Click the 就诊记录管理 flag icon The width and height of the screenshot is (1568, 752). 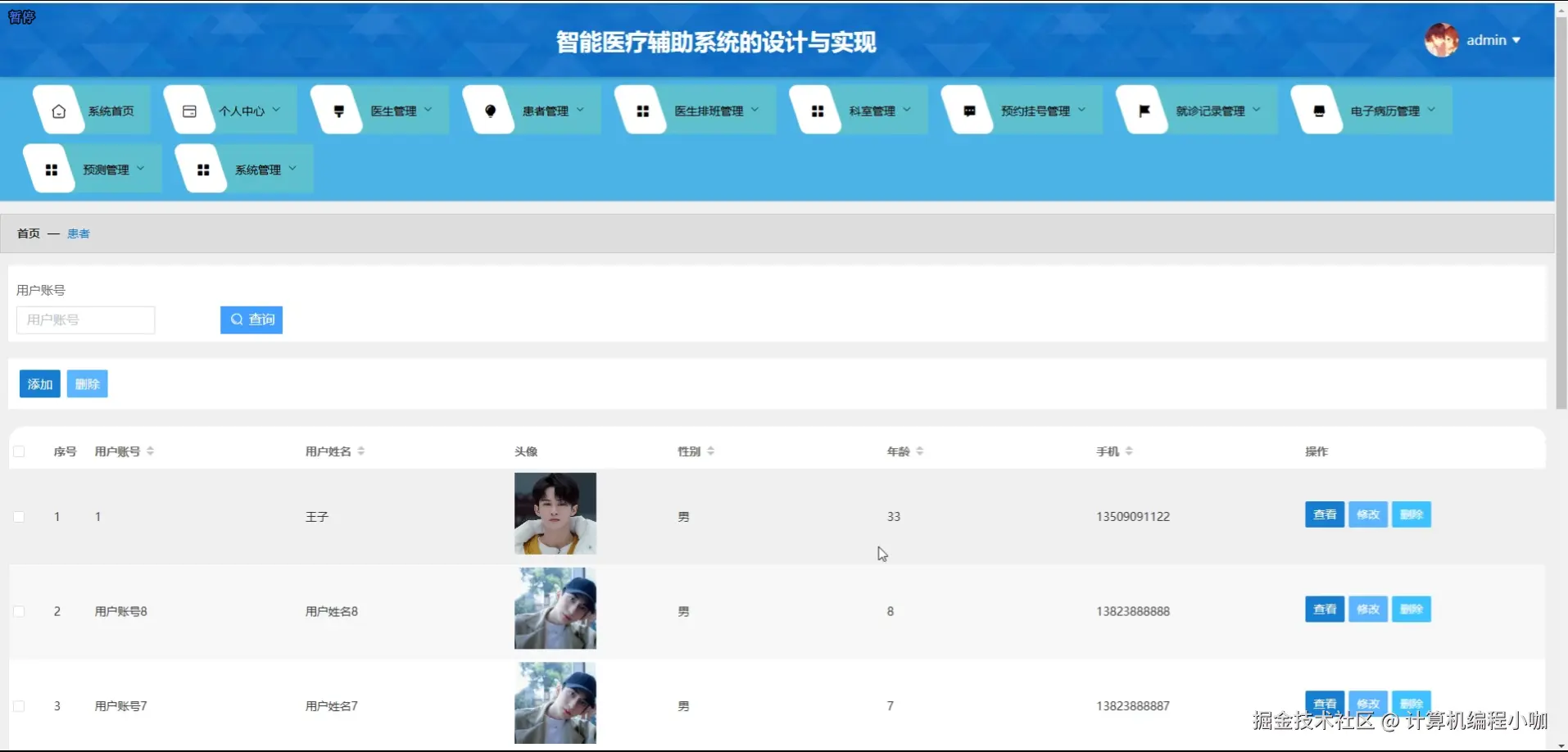1142,109
